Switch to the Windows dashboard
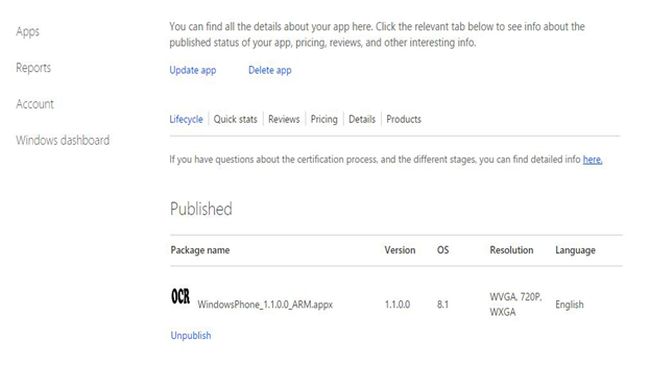The image size is (650, 388). pos(63,140)
